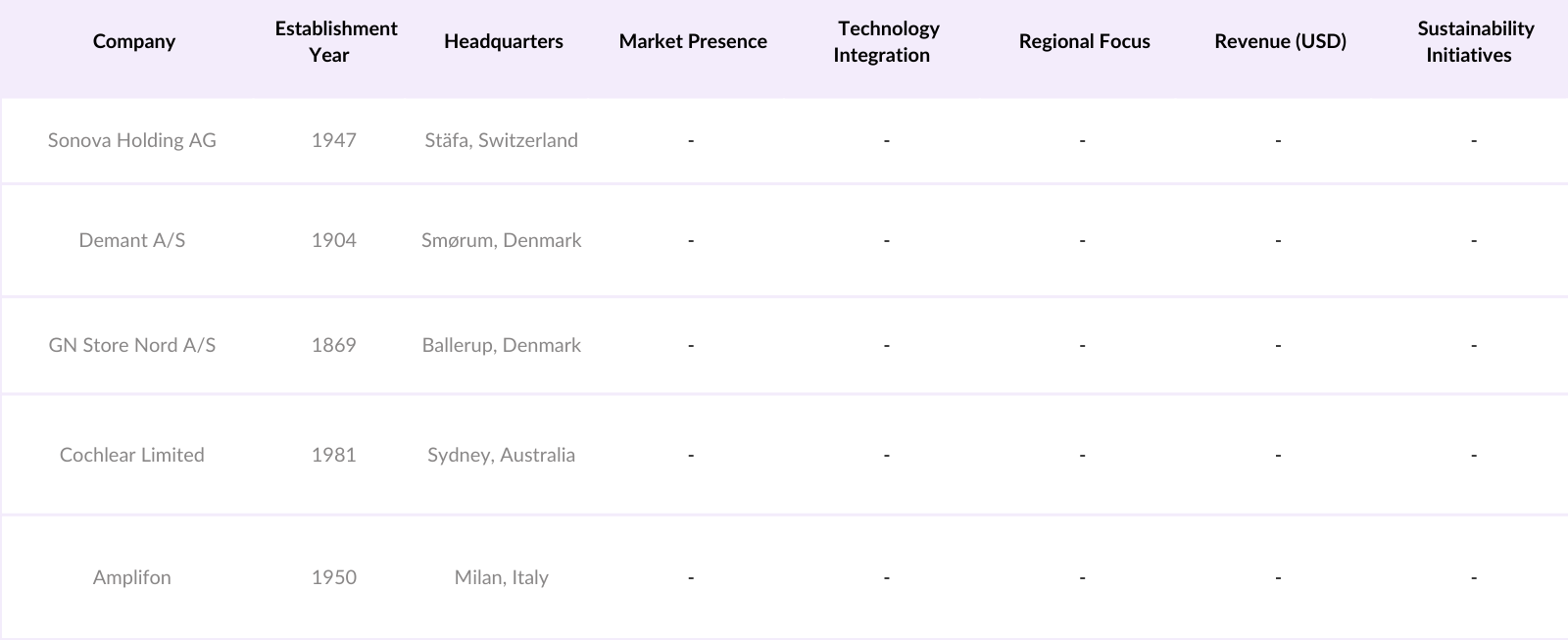Click the Revenue (USD) header
This screenshot has width=1568, height=640.
pos(1280,41)
